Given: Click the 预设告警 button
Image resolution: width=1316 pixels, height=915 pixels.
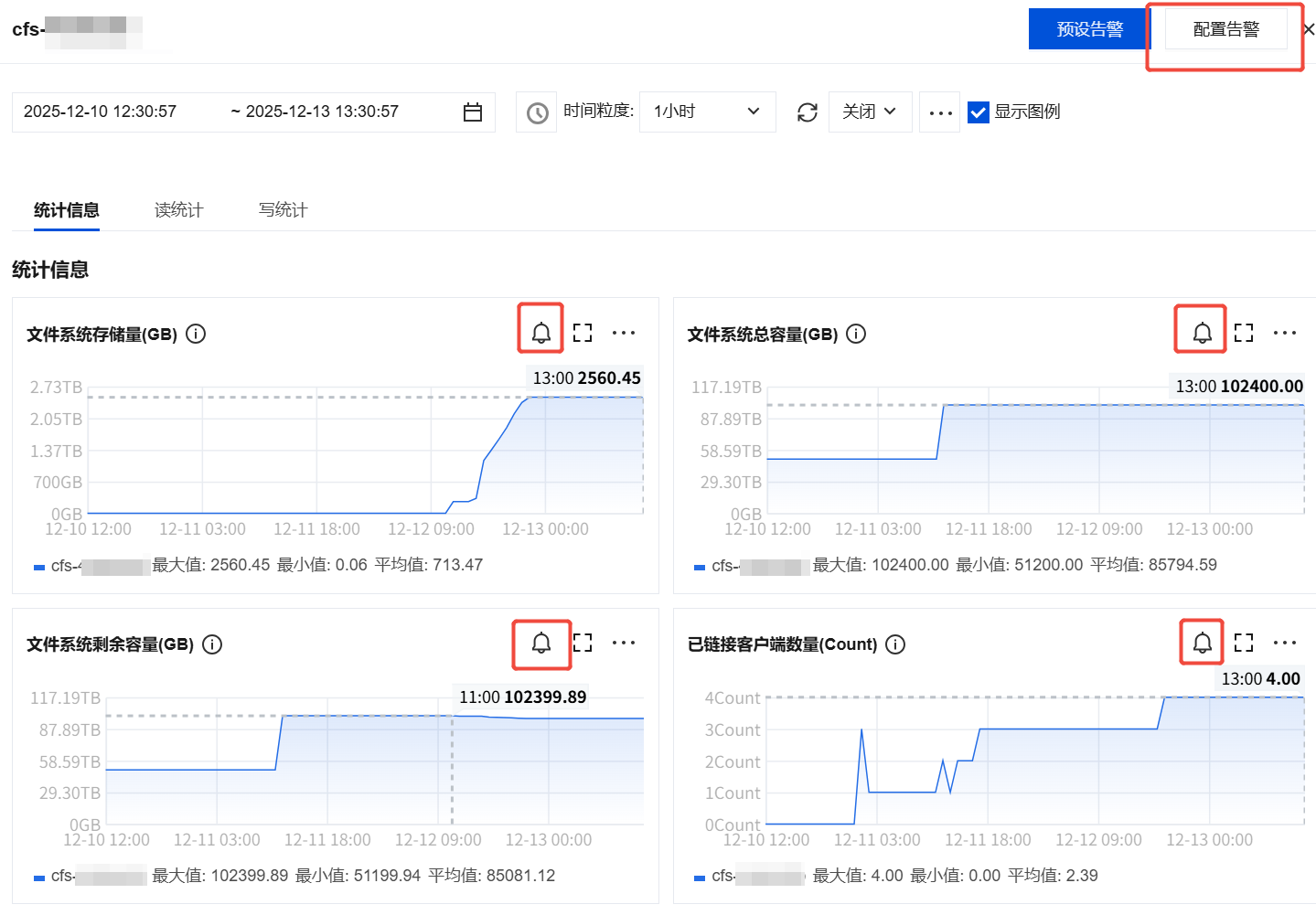Looking at the screenshot, I should pyautogui.click(x=1088, y=29).
